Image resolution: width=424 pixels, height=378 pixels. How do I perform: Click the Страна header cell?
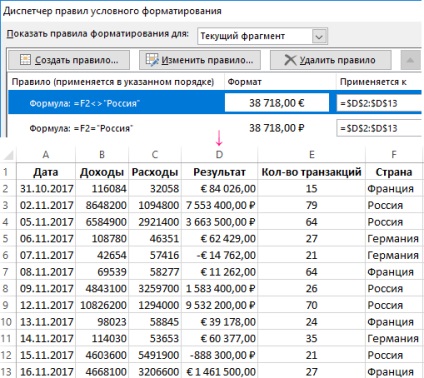tap(394, 172)
